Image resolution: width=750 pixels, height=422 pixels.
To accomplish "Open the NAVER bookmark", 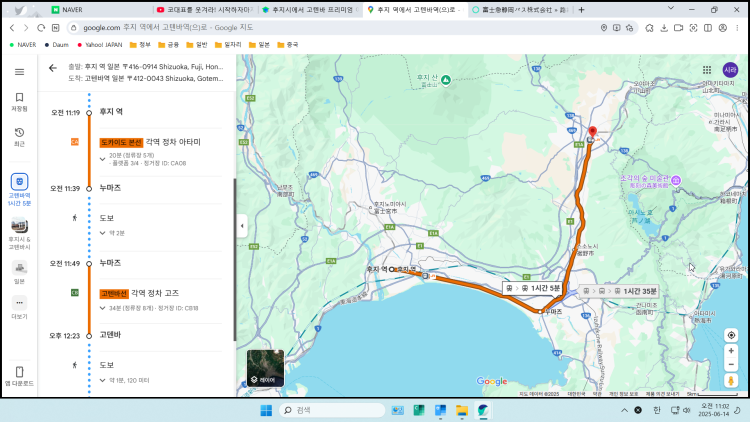I will click(x=22, y=44).
